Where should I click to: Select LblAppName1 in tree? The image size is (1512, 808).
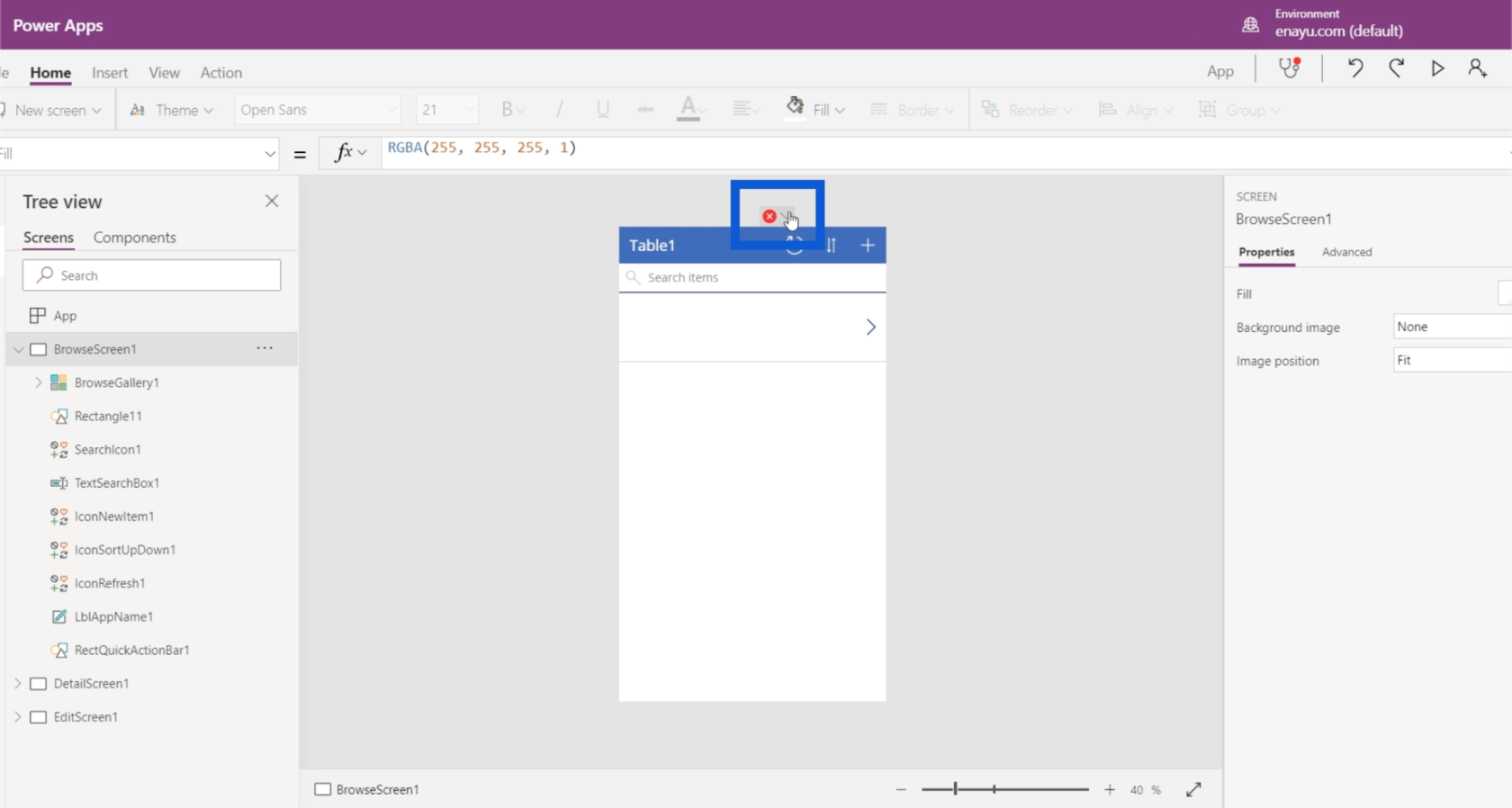pos(113,616)
